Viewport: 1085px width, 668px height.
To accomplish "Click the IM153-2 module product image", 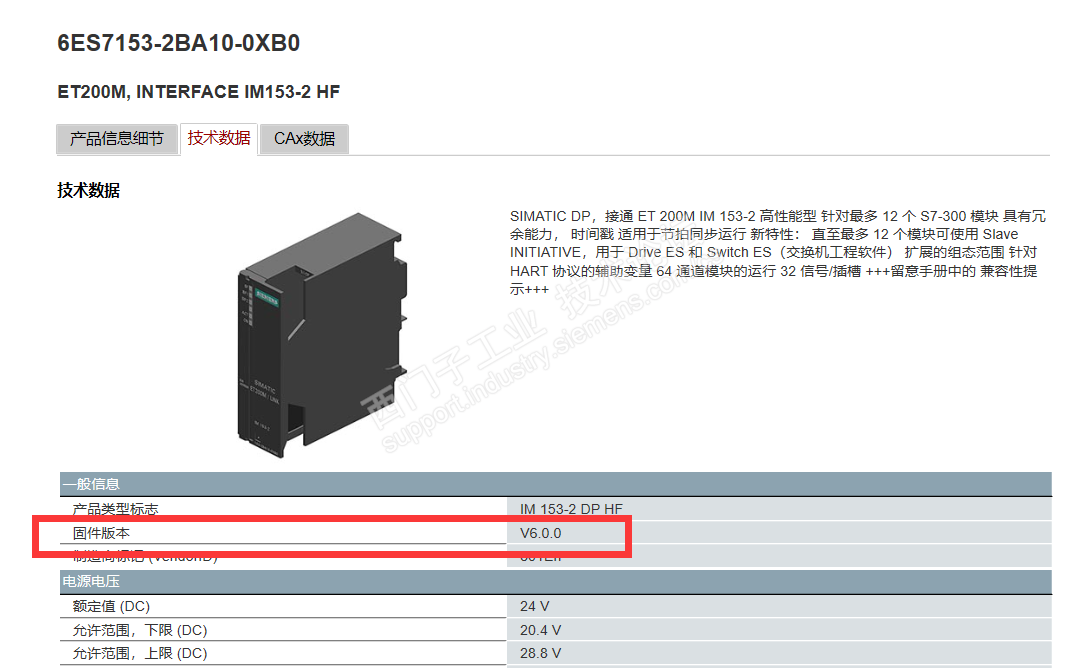I will click(x=322, y=335).
